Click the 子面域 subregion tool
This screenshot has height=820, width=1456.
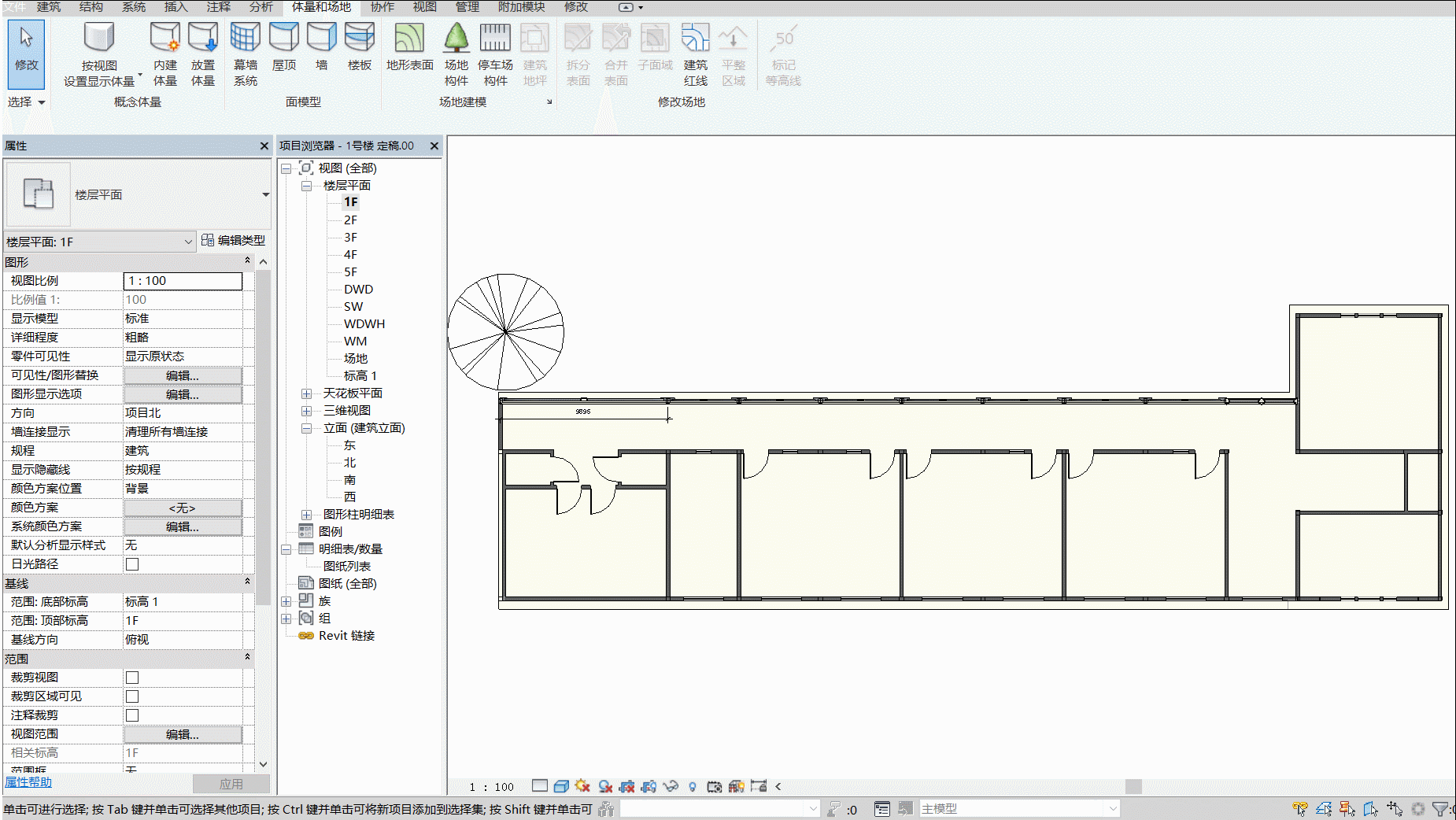click(655, 47)
